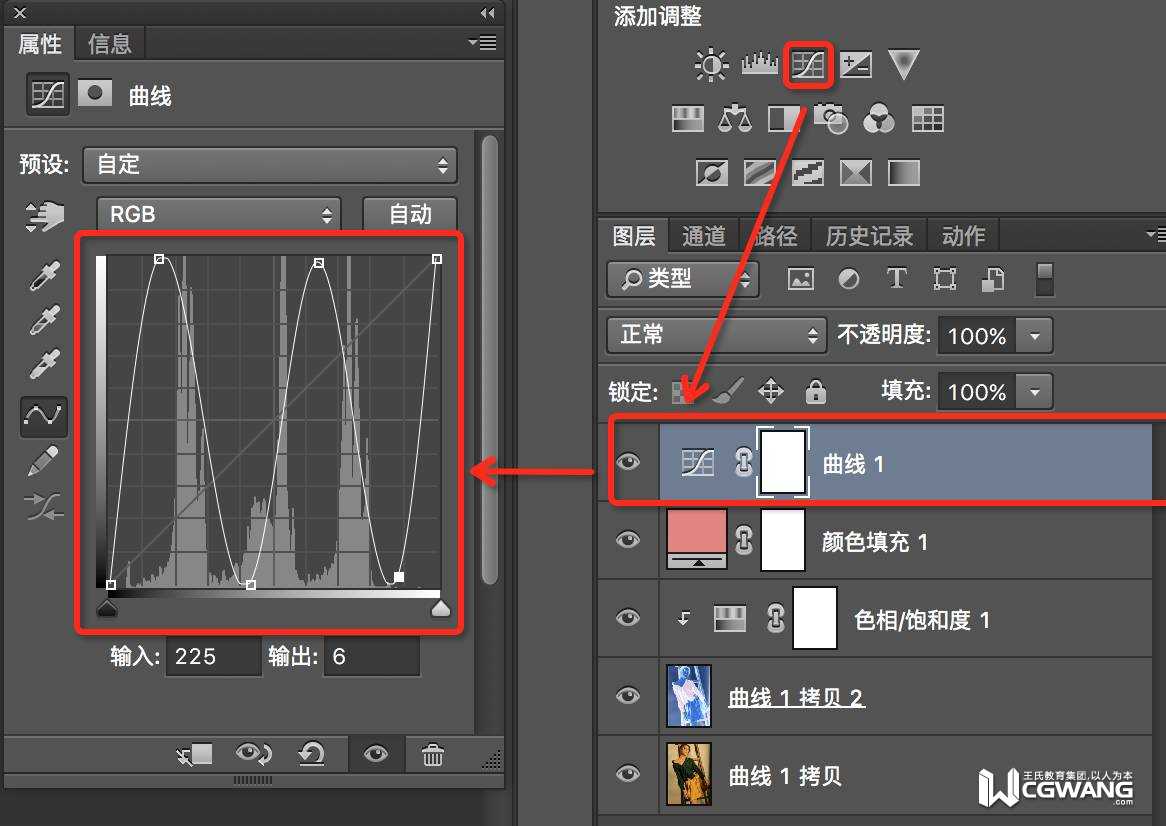Switch to the 通道 tab

[703, 236]
